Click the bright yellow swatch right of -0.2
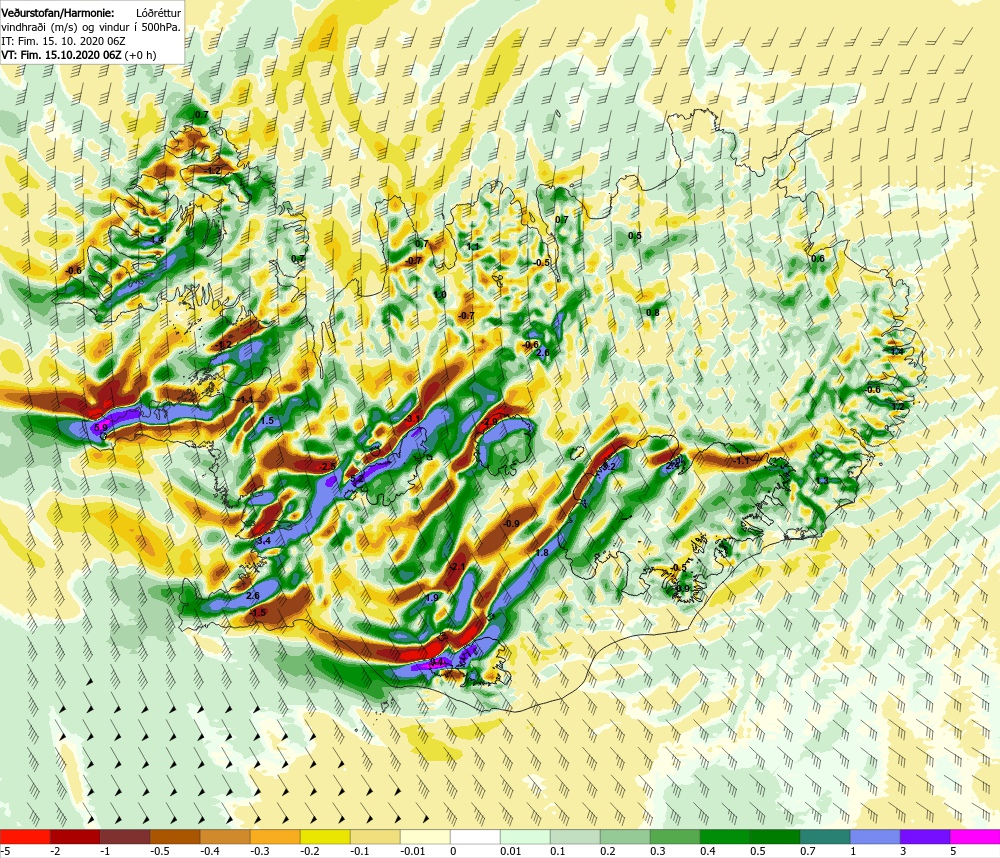Image resolution: width=1000 pixels, height=858 pixels. (325, 836)
